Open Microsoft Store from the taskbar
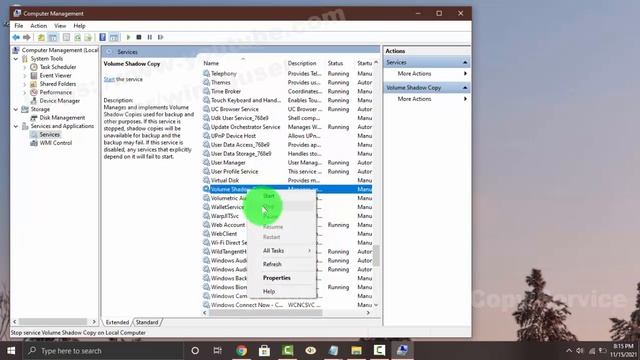Viewport: 640px width, 360px height. coord(264,351)
